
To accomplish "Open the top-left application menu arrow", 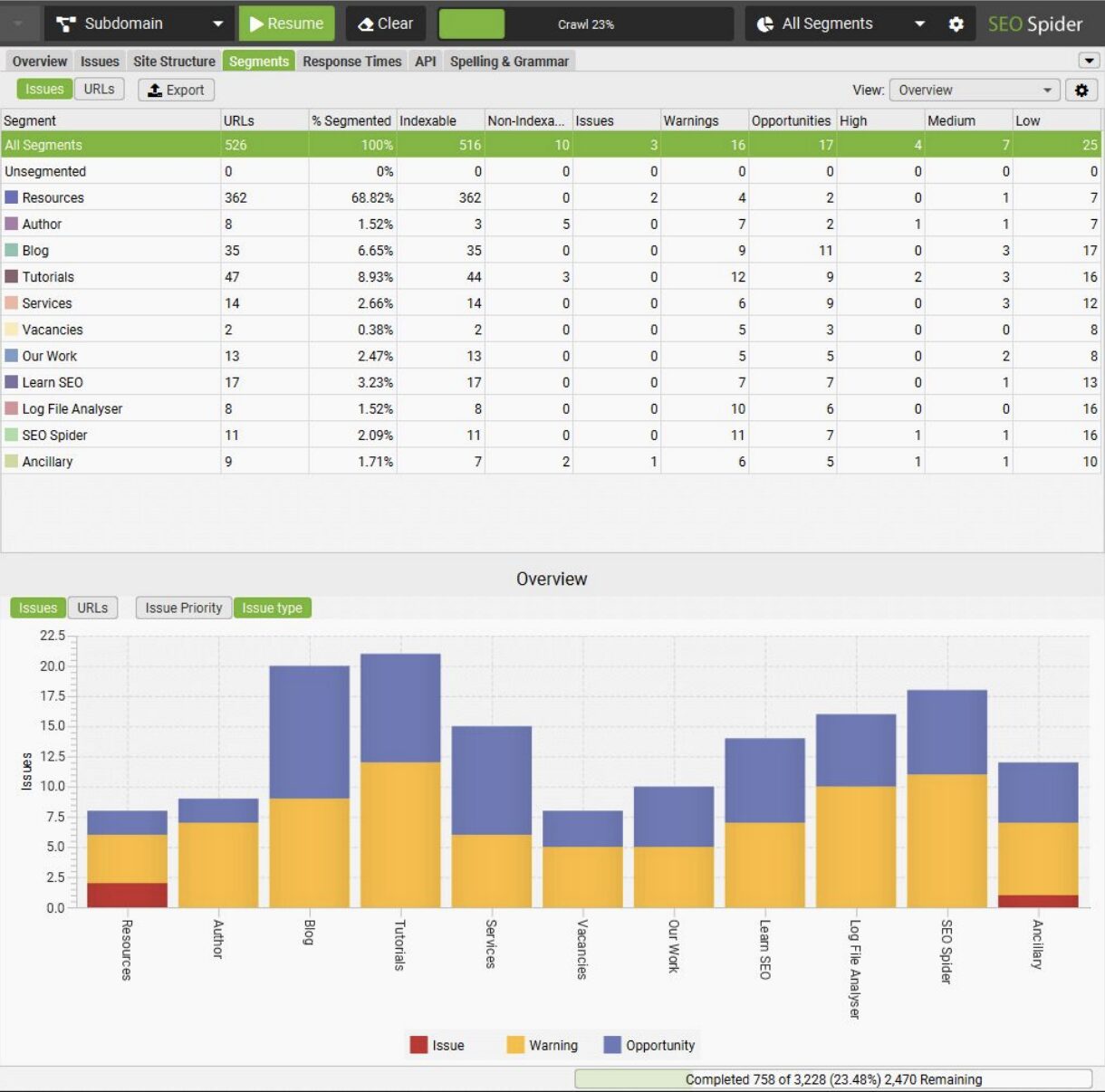I will coord(18,24).
